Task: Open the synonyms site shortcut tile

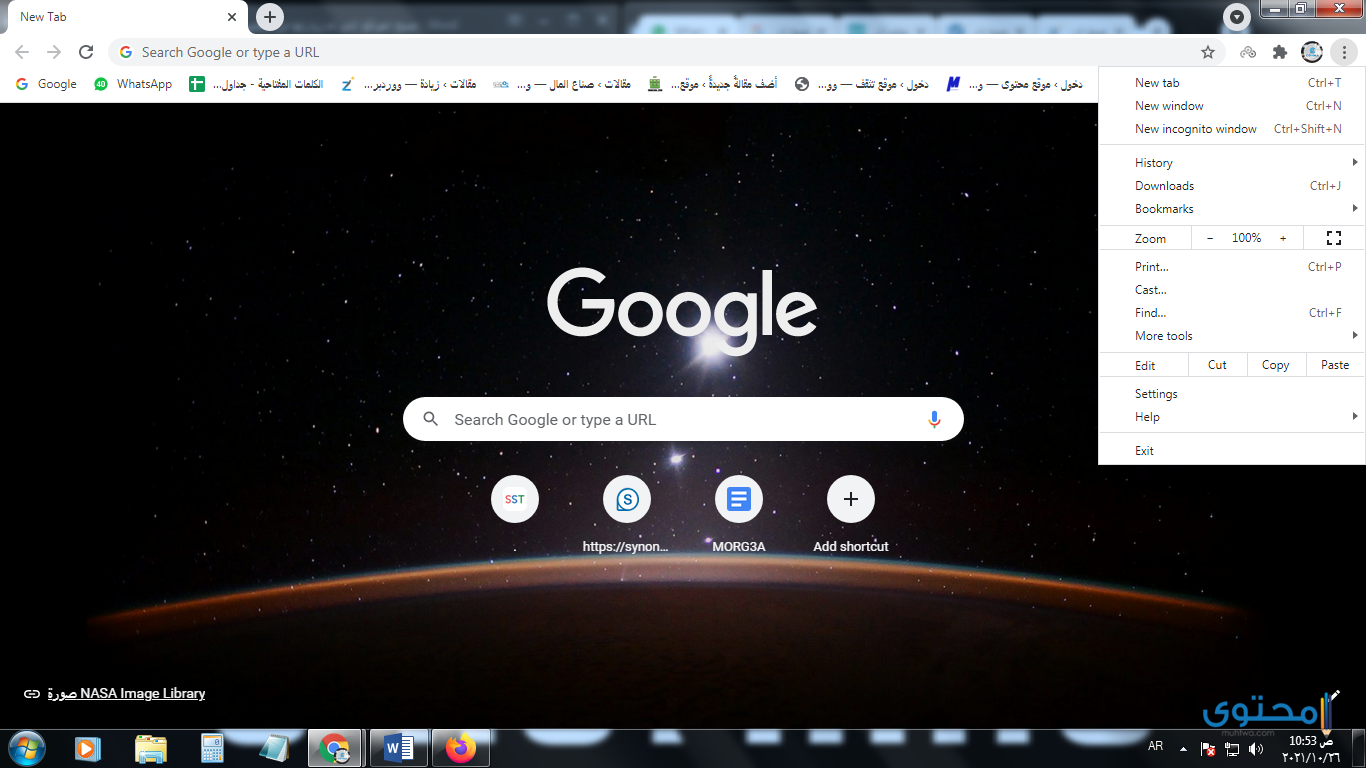Action: 627,499
